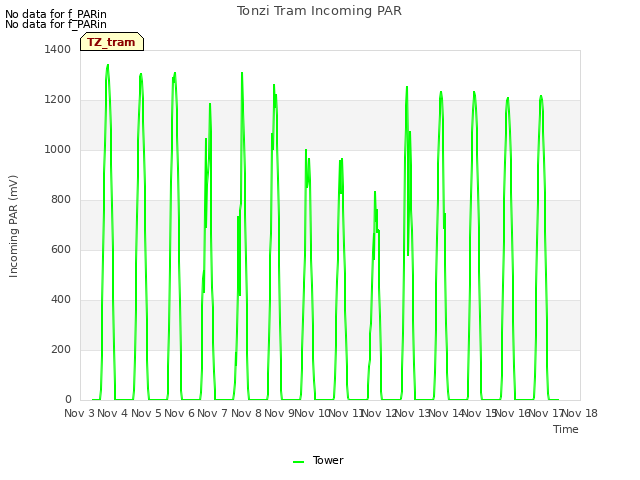This screenshot has width=640, height=480.
Task: Click the Nov 5 x-axis label
Action: point(146,413)
